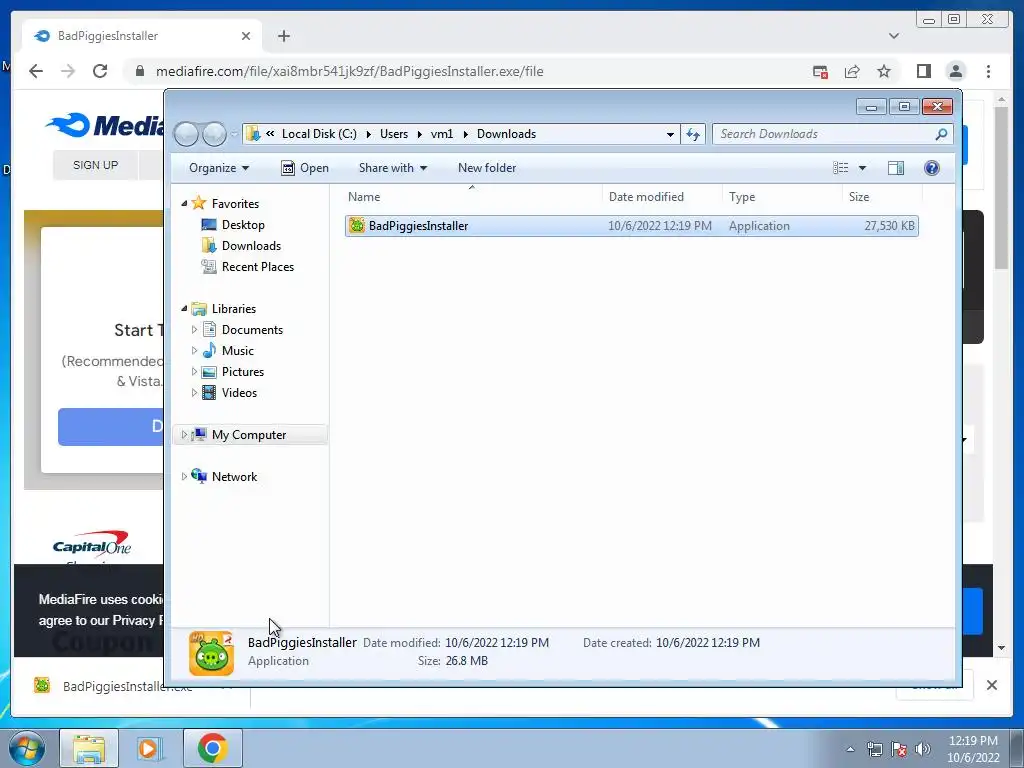Reload the MediaFire page in Chrome

[x=100, y=71]
